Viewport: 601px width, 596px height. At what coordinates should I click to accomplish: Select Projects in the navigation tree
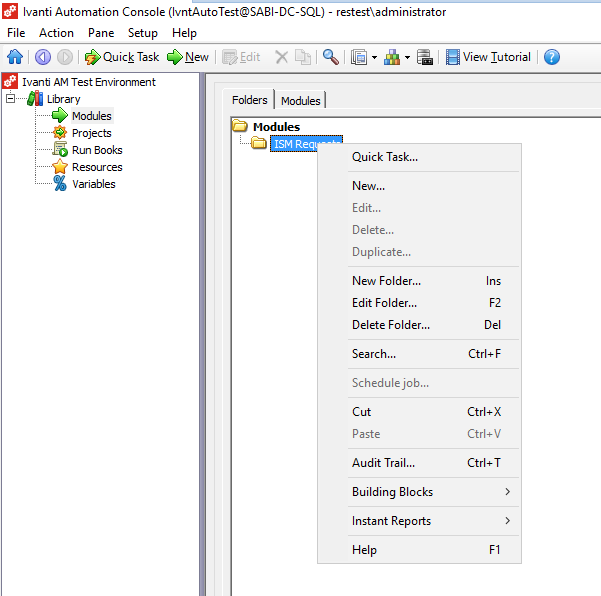92,133
